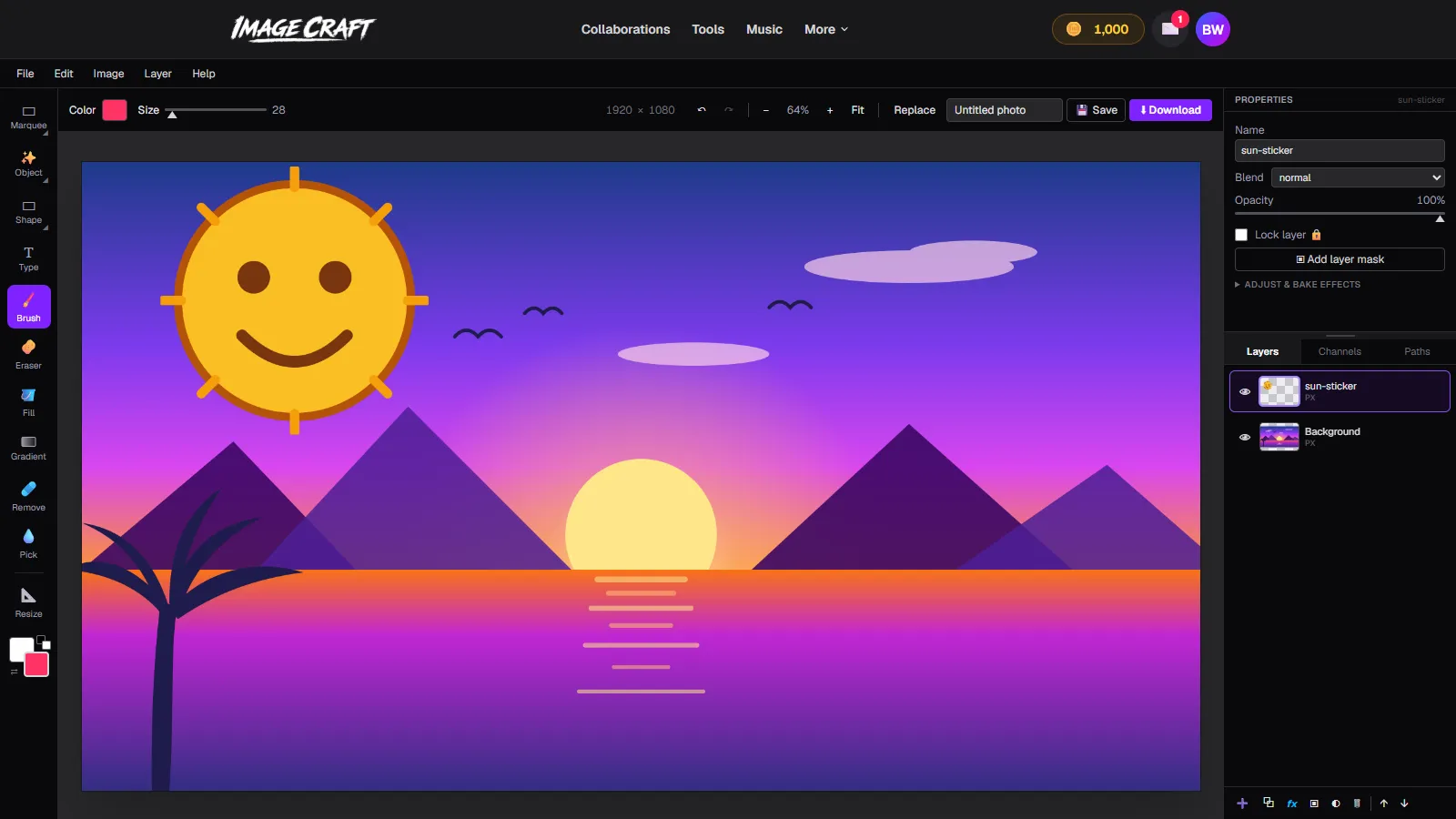Open the Image menu

click(108, 74)
